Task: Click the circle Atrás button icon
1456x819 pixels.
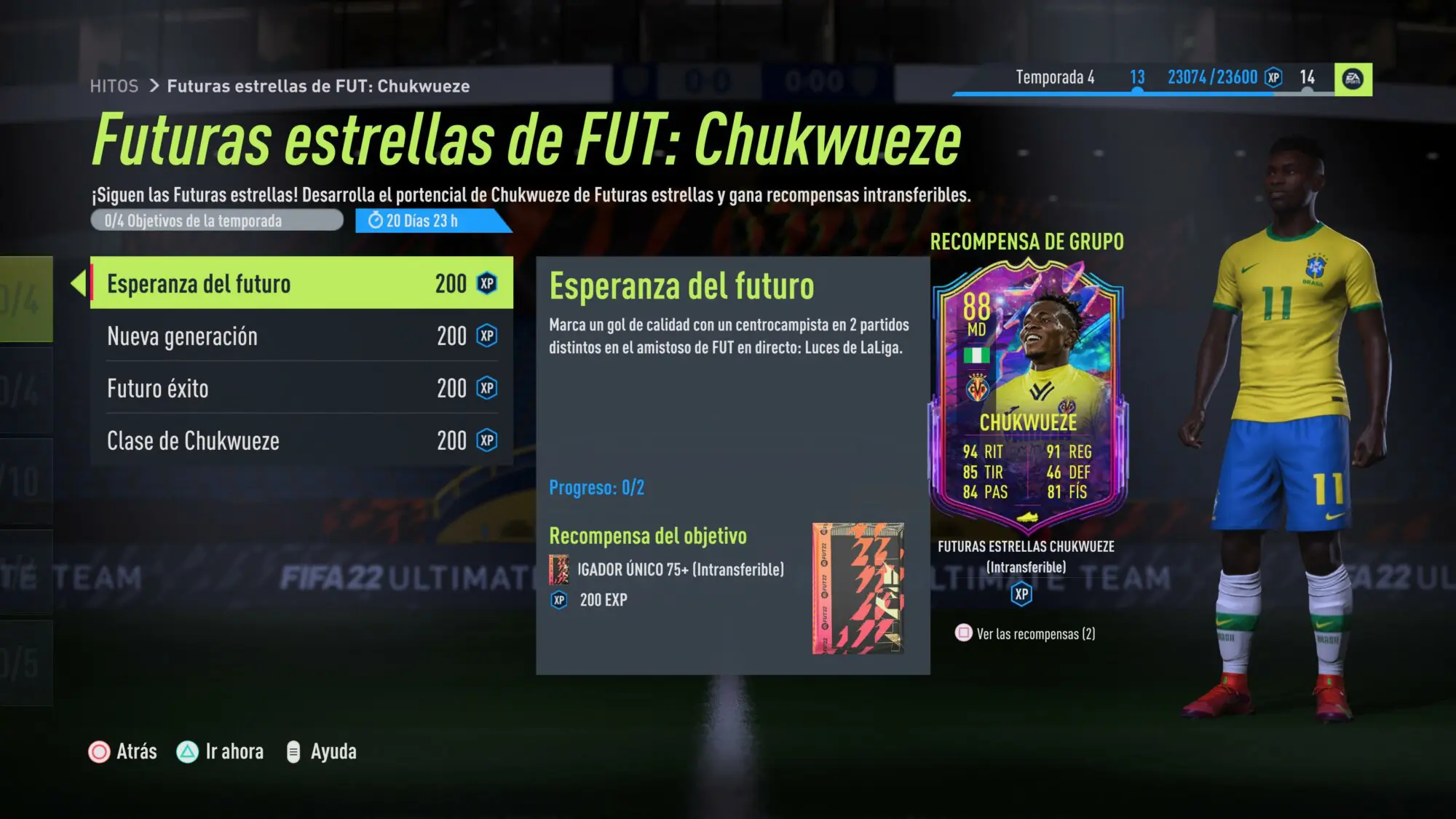Action: [x=99, y=752]
